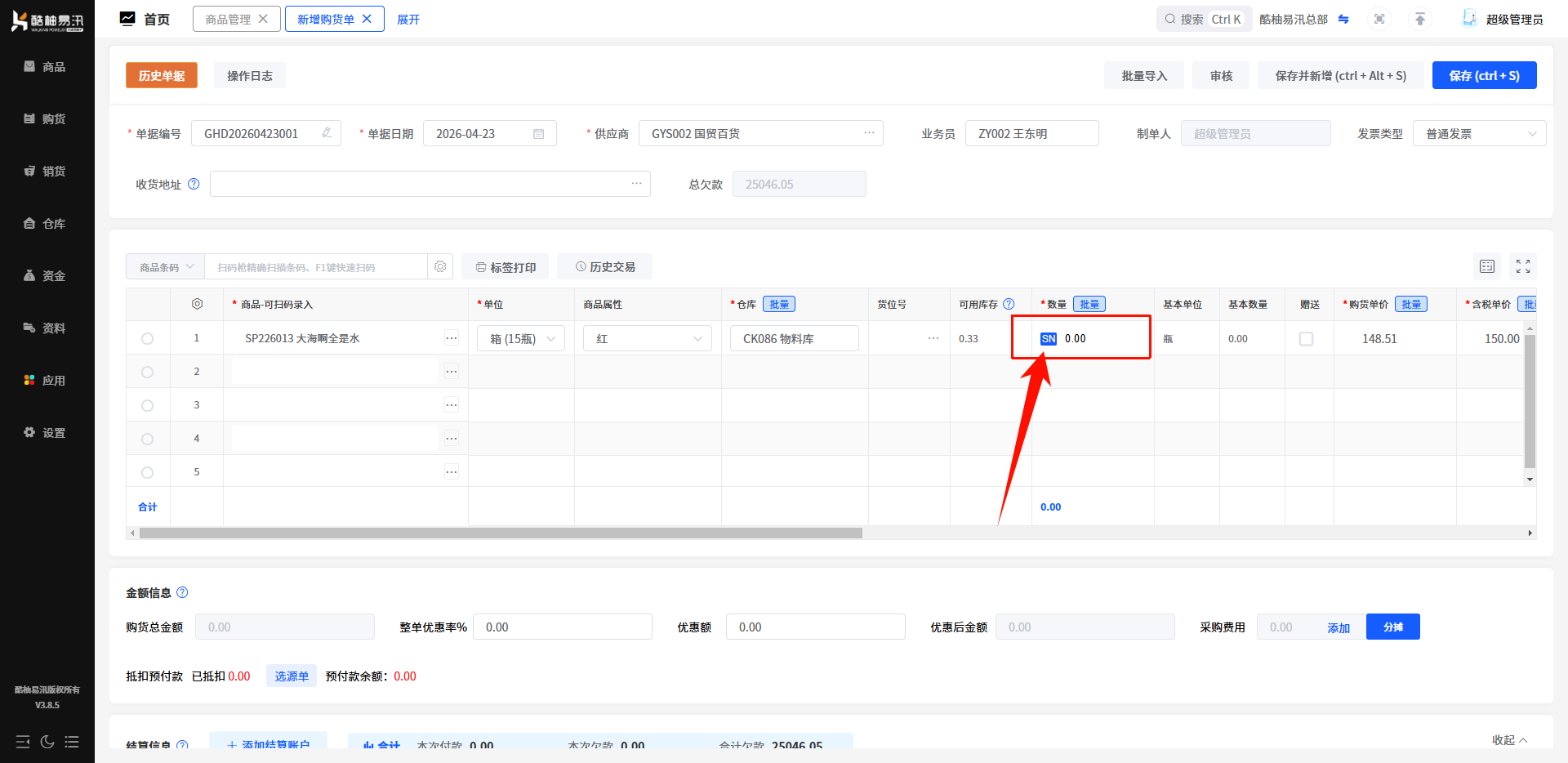Click help icon next to 收货地址
This screenshot has height=763, width=1568.
194,184
